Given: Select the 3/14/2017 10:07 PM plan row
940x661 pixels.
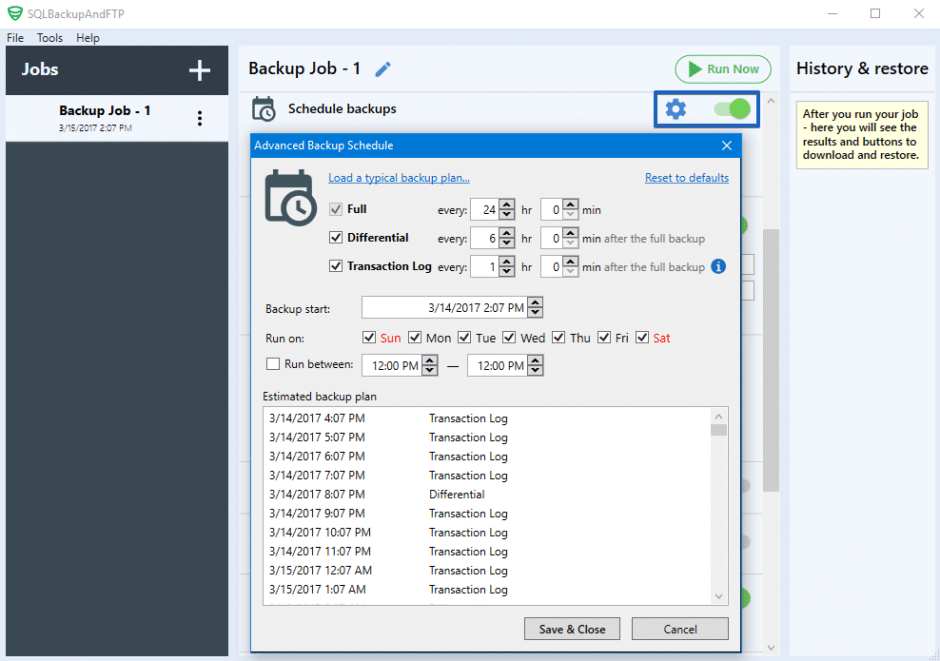Looking at the screenshot, I should tap(487, 532).
